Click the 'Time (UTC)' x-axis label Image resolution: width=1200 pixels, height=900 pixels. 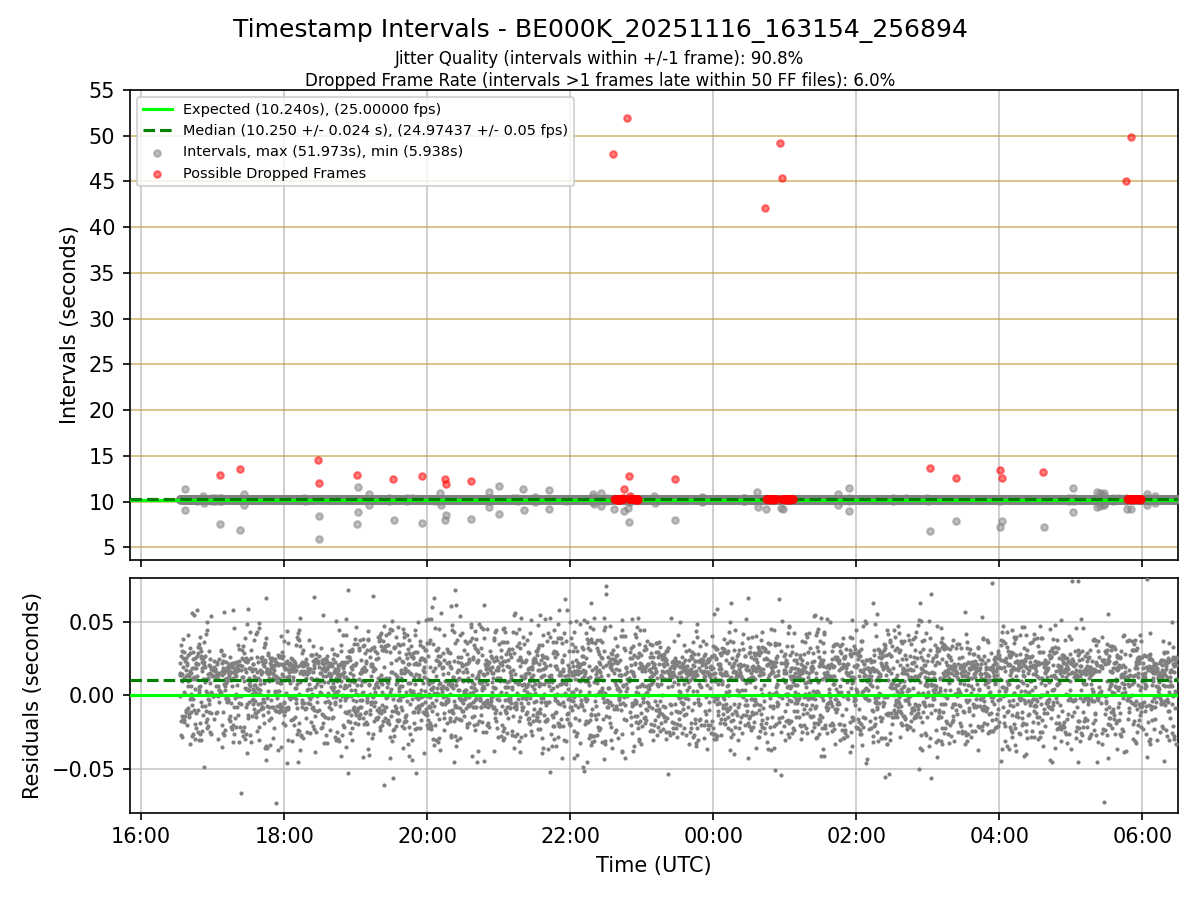tap(654, 865)
